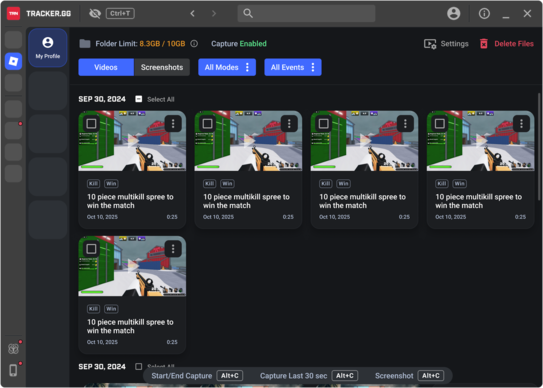Viewport: 543px width, 388px height.
Task: Open the account avatar icon
Action: (x=453, y=14)
